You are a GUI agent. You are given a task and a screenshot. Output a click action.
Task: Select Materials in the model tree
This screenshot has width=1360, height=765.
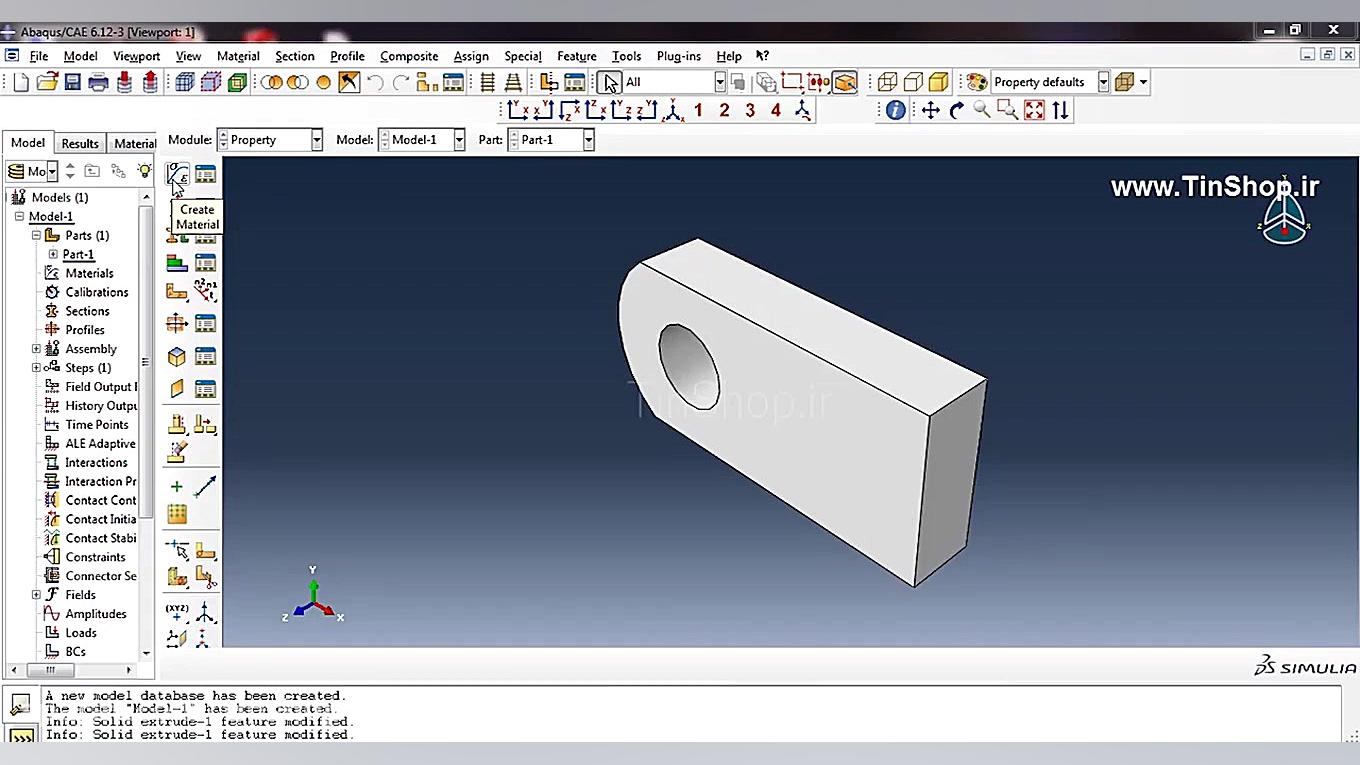coord(89,273)
